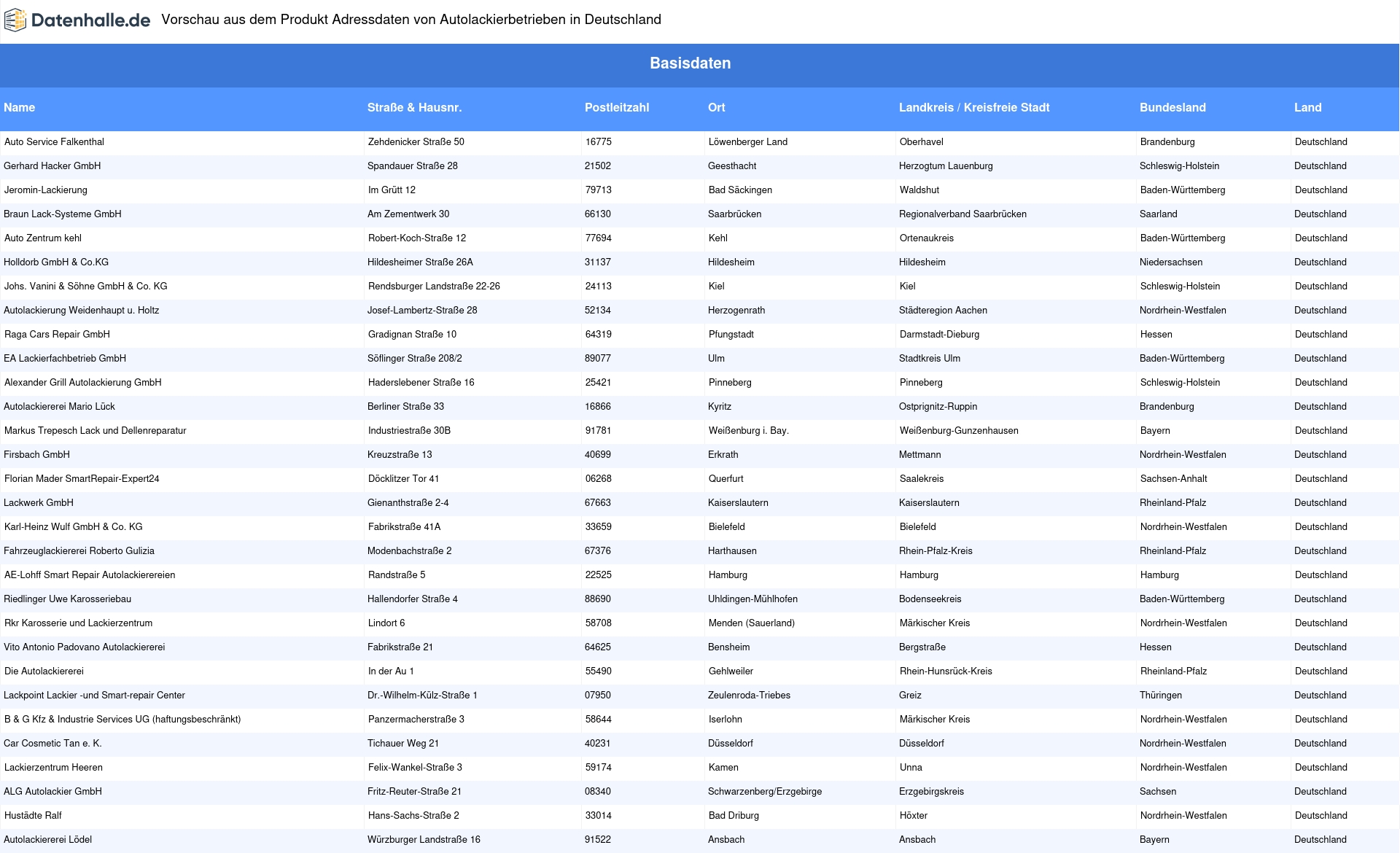Select Florian Mader SmartRepair-Expert24
Screen dimensions: 1400x853
[82, 479]
